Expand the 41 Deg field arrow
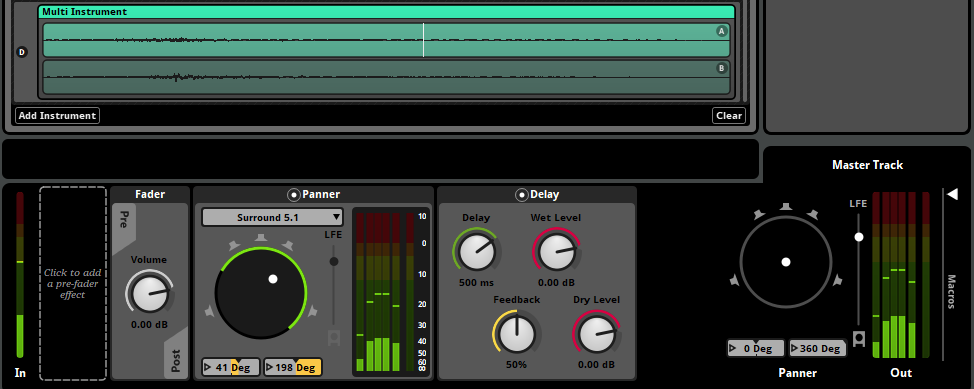The width and height of the screenshot is (974, 389). (x=207, y=367)
